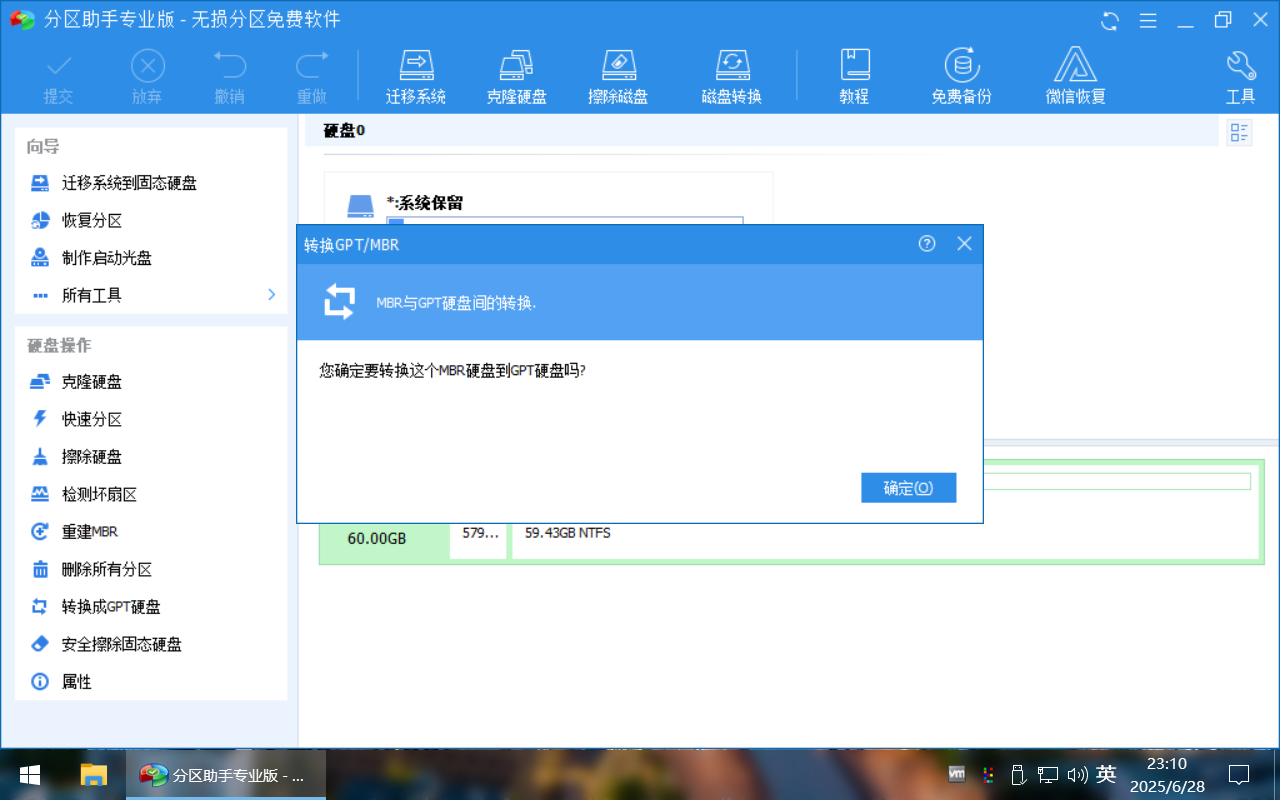Open the 教程 tutorial icon
This screenshot has width=1280, height=800.
854,77
